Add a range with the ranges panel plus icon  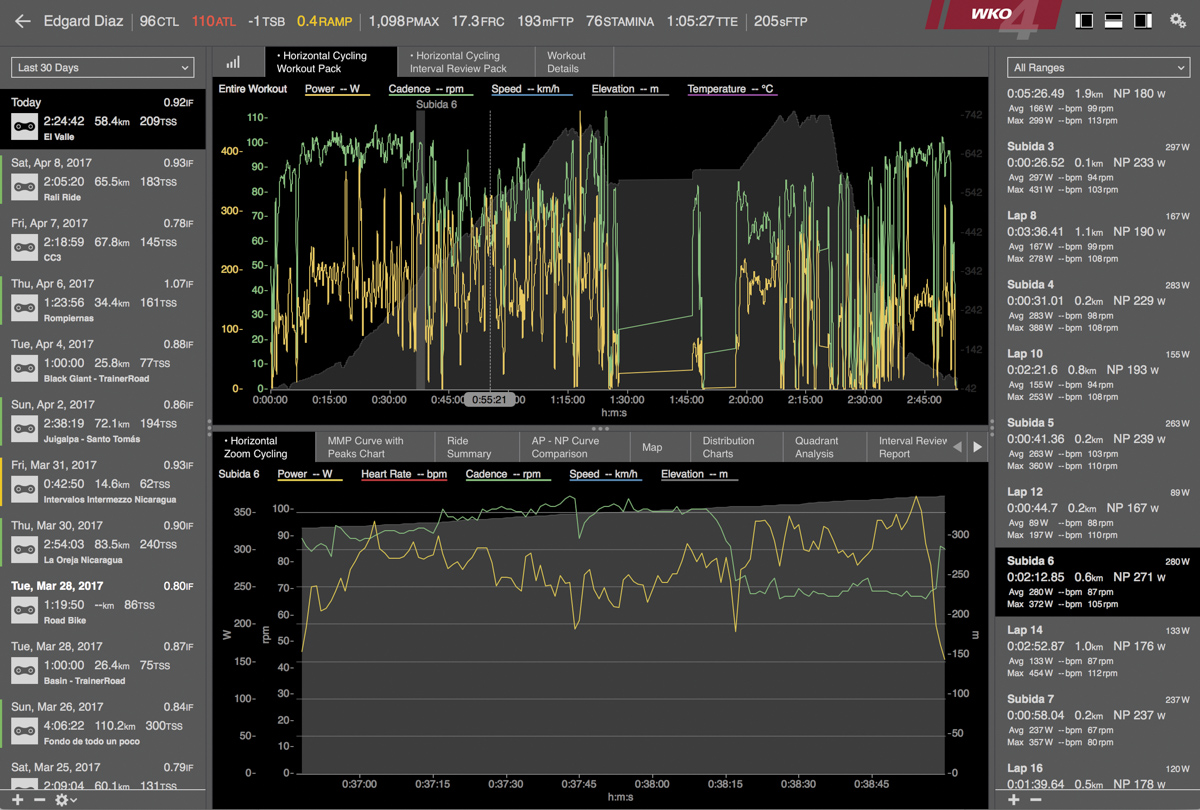(x=1013, y=799)
